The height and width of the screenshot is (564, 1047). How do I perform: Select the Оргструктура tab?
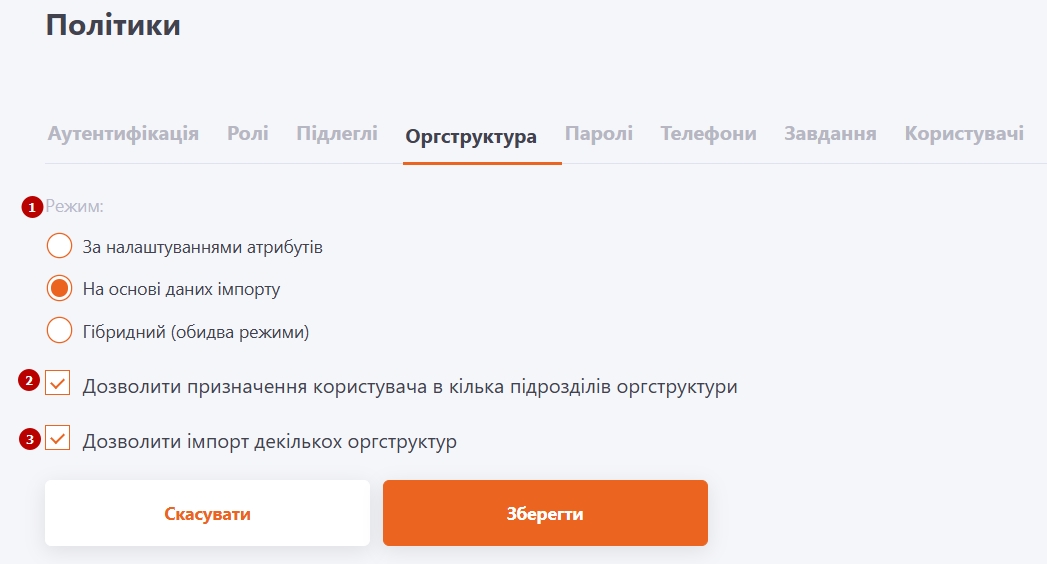click(x=471, y=137)
